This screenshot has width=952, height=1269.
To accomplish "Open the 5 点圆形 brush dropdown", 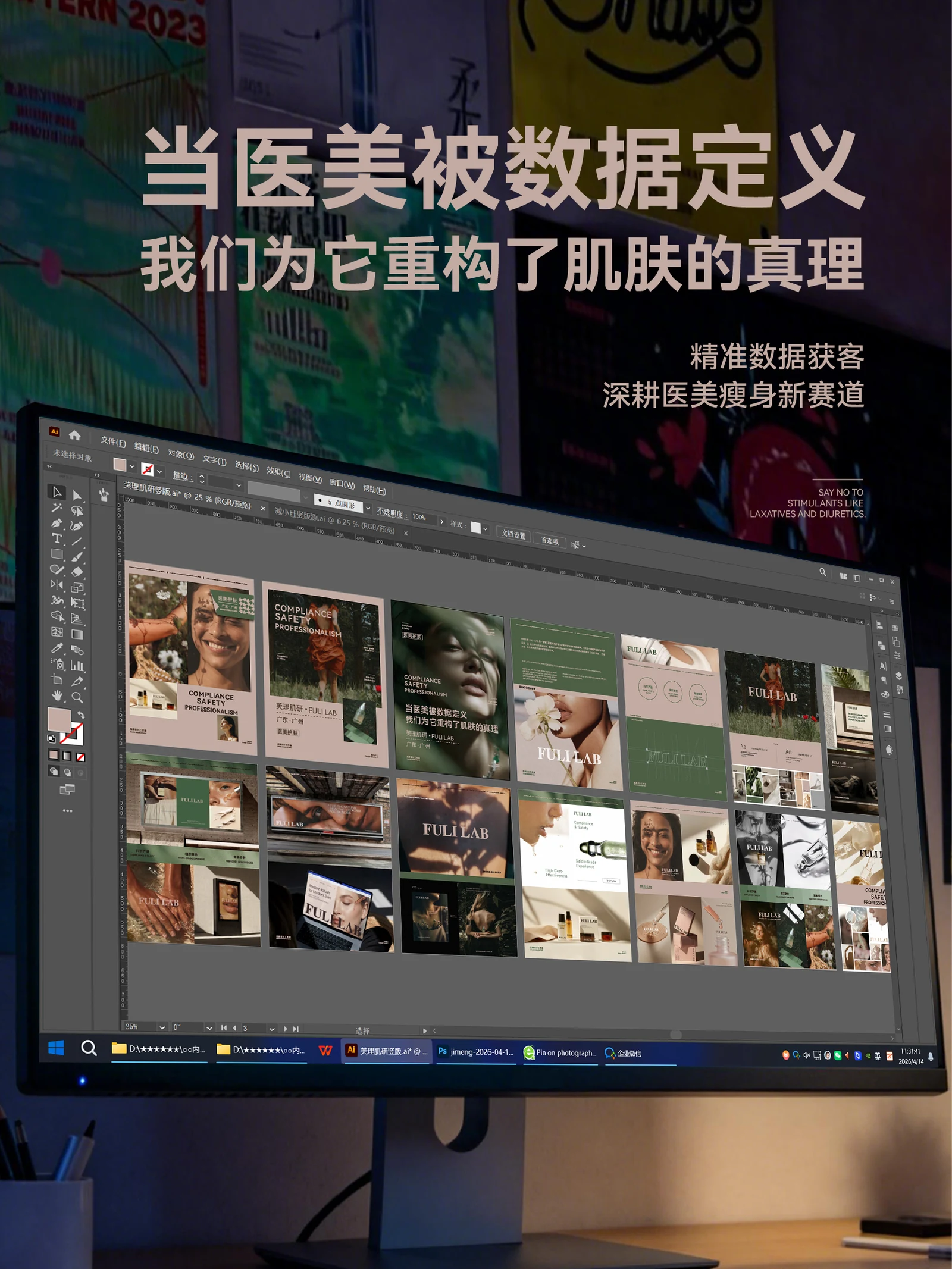I will (x=368, y=509).
